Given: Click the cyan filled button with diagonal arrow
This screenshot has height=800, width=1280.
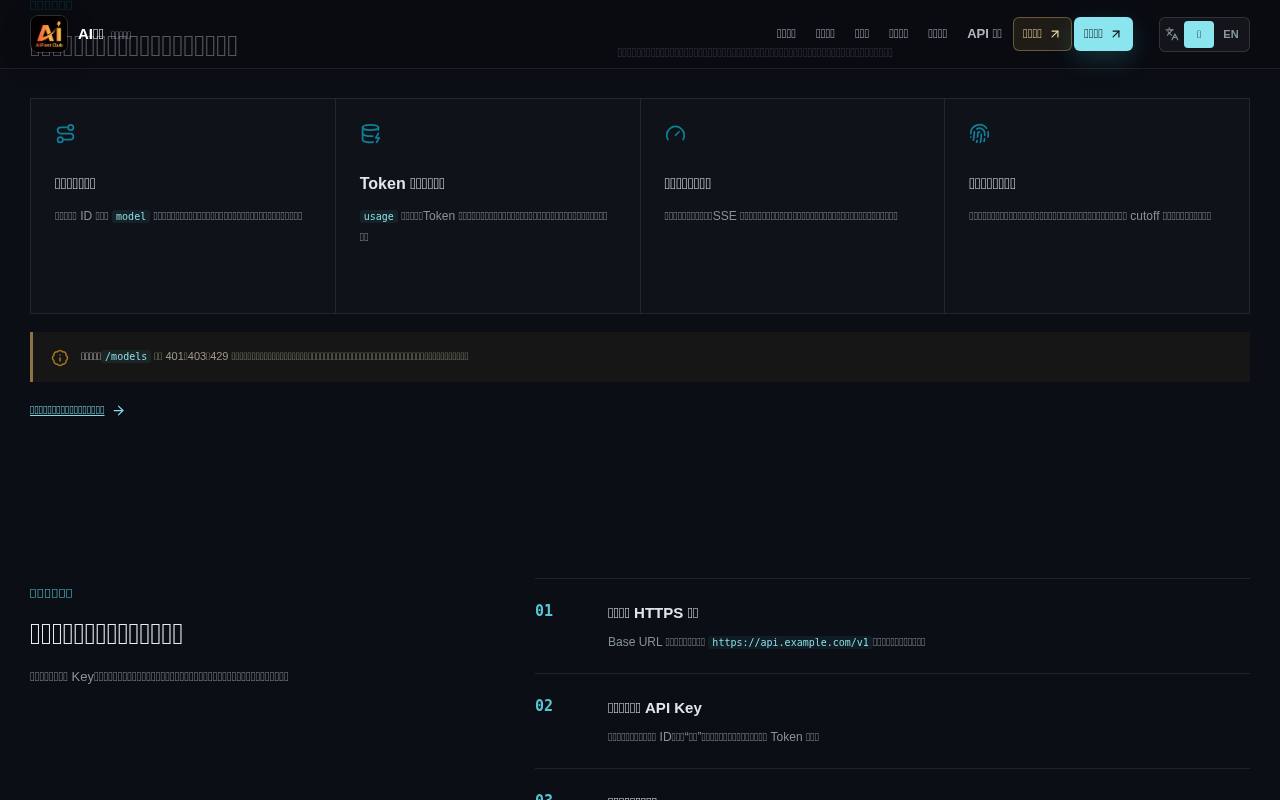Looking at the screenshot, I should (1103, 34).
